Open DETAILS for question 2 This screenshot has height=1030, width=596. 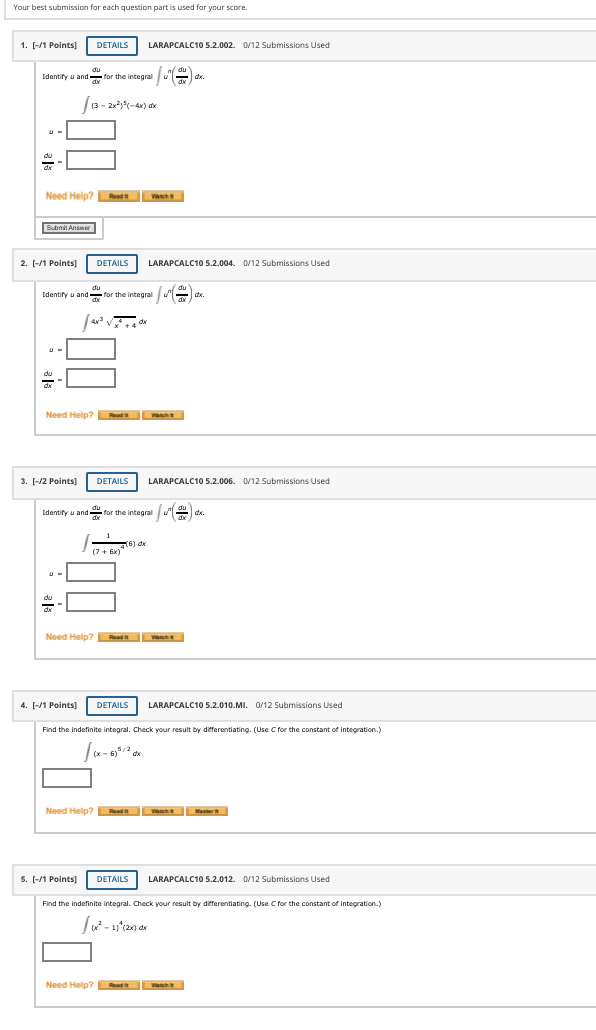pos(111,263)
